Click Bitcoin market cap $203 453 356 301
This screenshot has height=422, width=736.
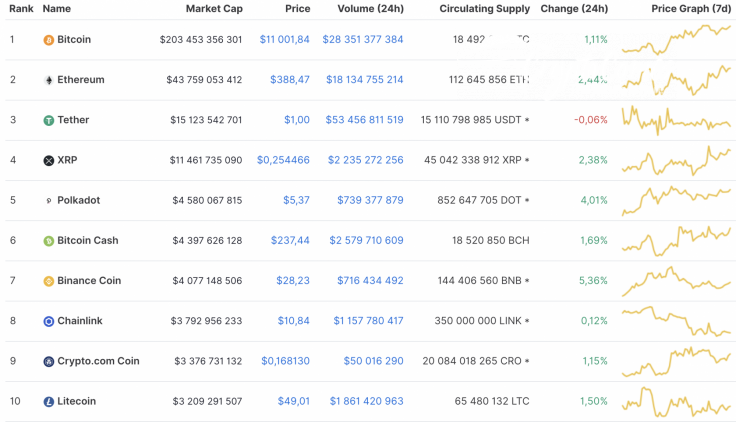[x=201, y=39]
